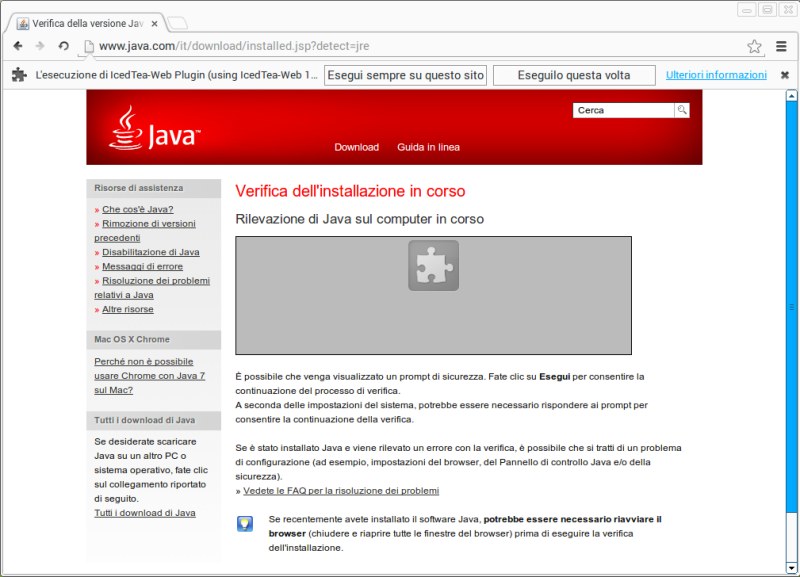Click the page icon in address bar
800x577 pixels.
click(89, 46)
